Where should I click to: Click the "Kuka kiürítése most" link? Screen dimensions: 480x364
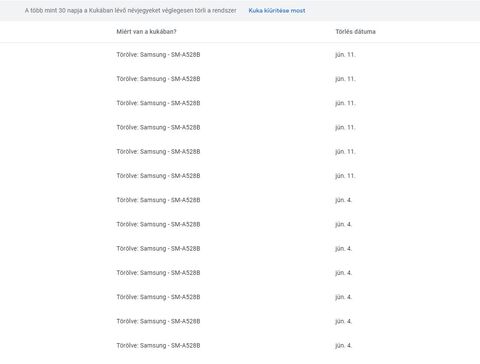click(x=277, y=11)
